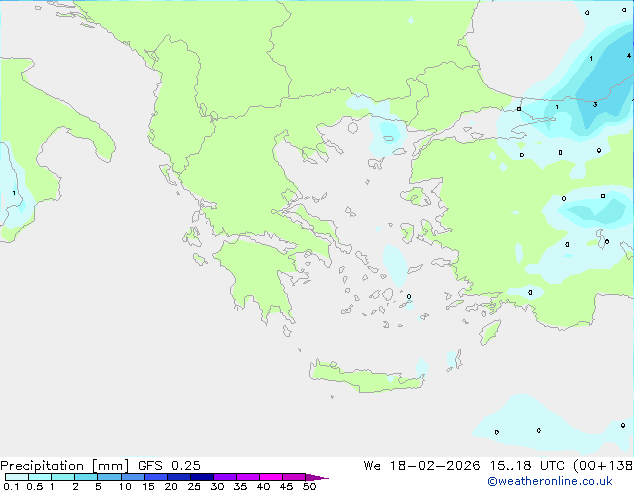The image size is (634, 490).
Task: Select the 35–40 mm legend color swatch
Action: point(247,477)
